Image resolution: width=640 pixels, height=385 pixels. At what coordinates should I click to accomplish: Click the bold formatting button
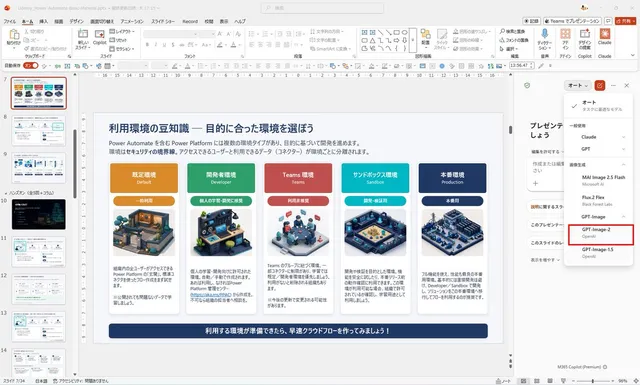pyautogui.click(x=147, y=45)
